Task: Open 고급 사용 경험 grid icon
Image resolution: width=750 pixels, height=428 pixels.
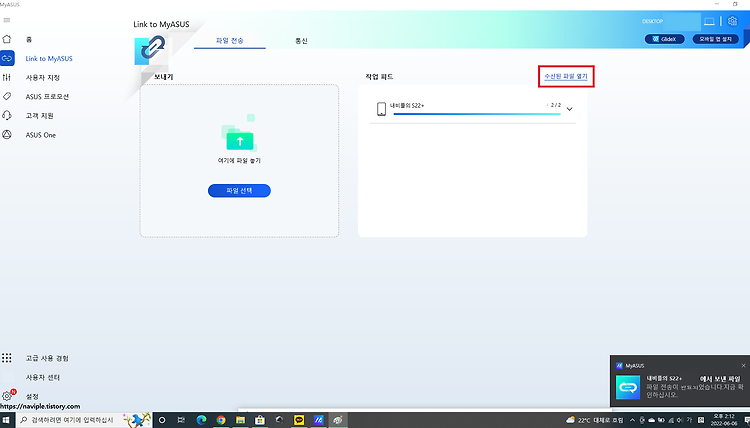Action: click(7, 358)
